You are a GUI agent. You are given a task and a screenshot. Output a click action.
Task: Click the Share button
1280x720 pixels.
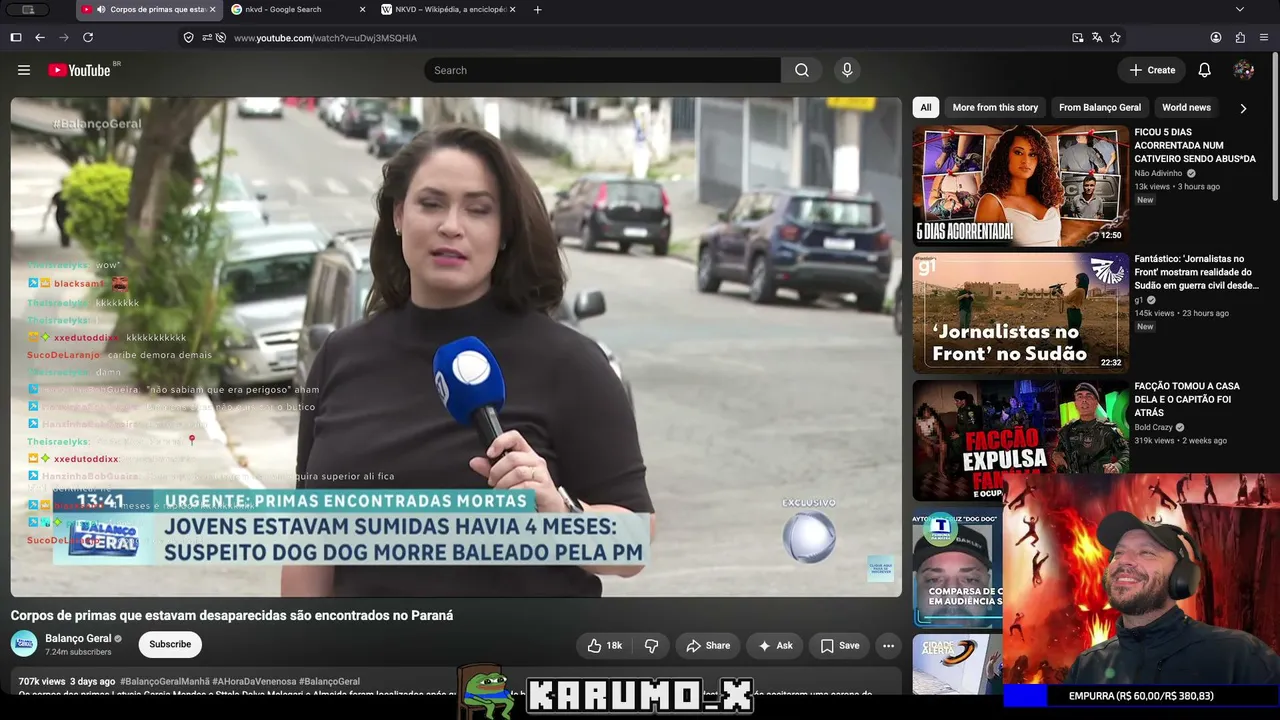[x=708, y=646]
